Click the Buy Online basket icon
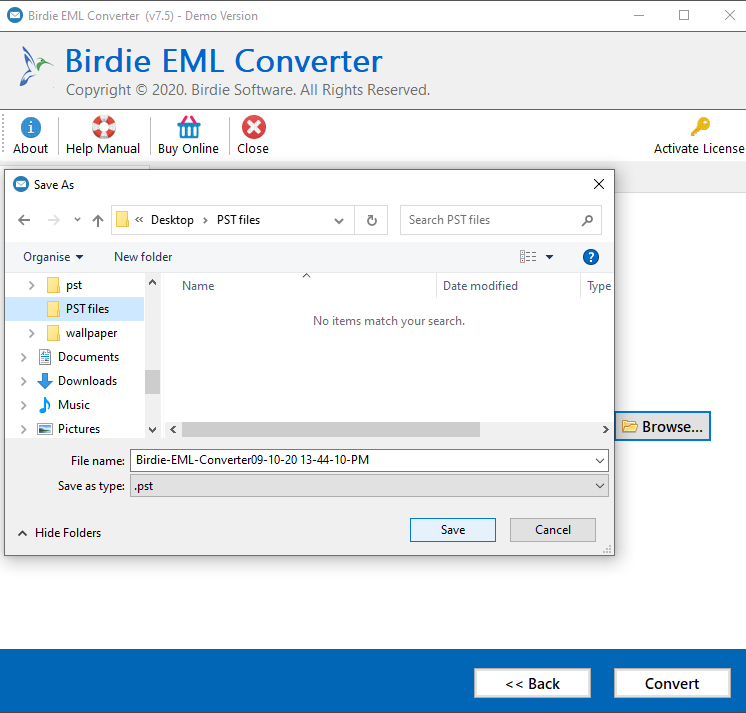 tap(189, 127)
